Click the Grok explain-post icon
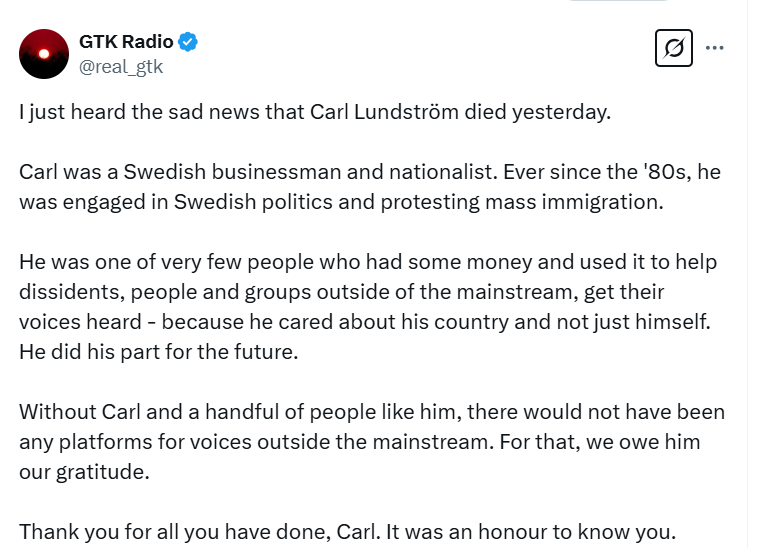776x548 pixels. tap(673, 47)
